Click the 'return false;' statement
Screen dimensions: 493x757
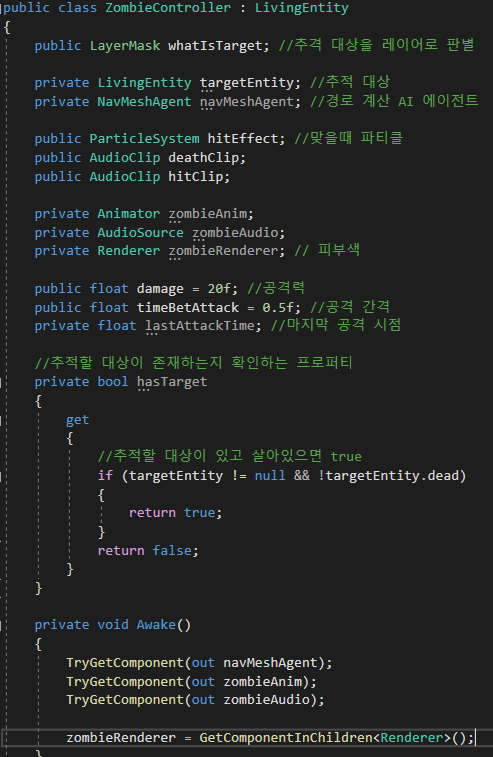[x=148, y=551]
